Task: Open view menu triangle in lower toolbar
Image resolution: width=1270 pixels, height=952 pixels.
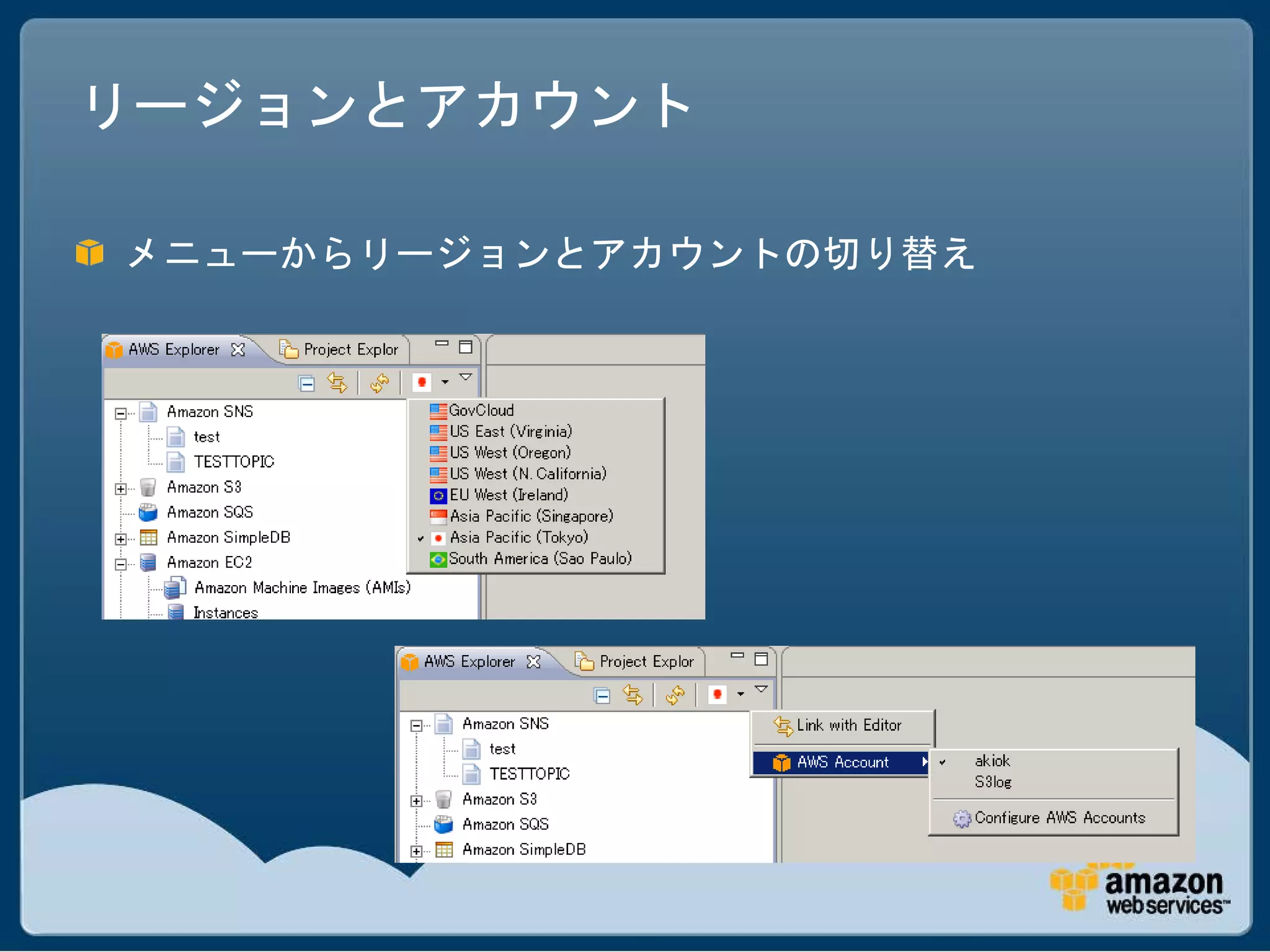Action: point(761,689)
